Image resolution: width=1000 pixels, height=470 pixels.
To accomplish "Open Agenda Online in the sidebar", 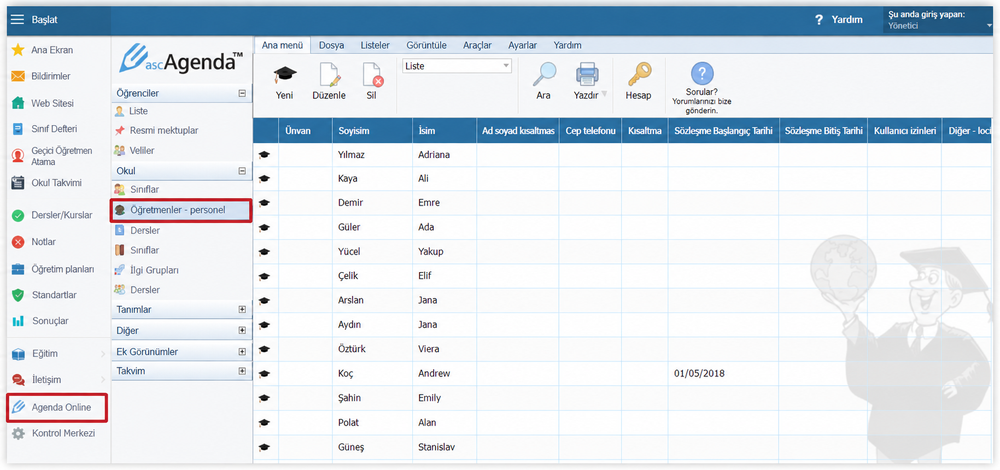I will pos(57,408).
